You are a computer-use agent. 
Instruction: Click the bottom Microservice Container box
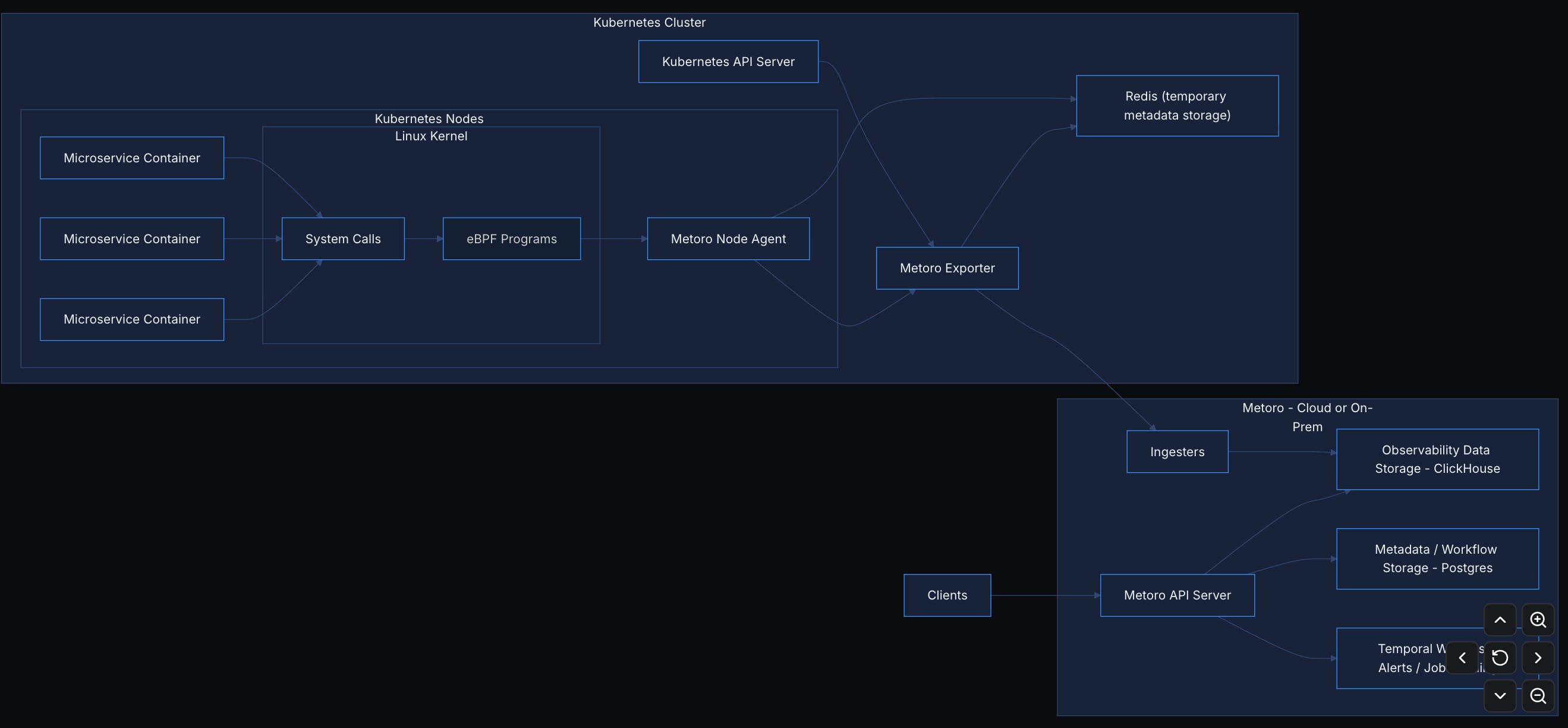tap(131, 319)
